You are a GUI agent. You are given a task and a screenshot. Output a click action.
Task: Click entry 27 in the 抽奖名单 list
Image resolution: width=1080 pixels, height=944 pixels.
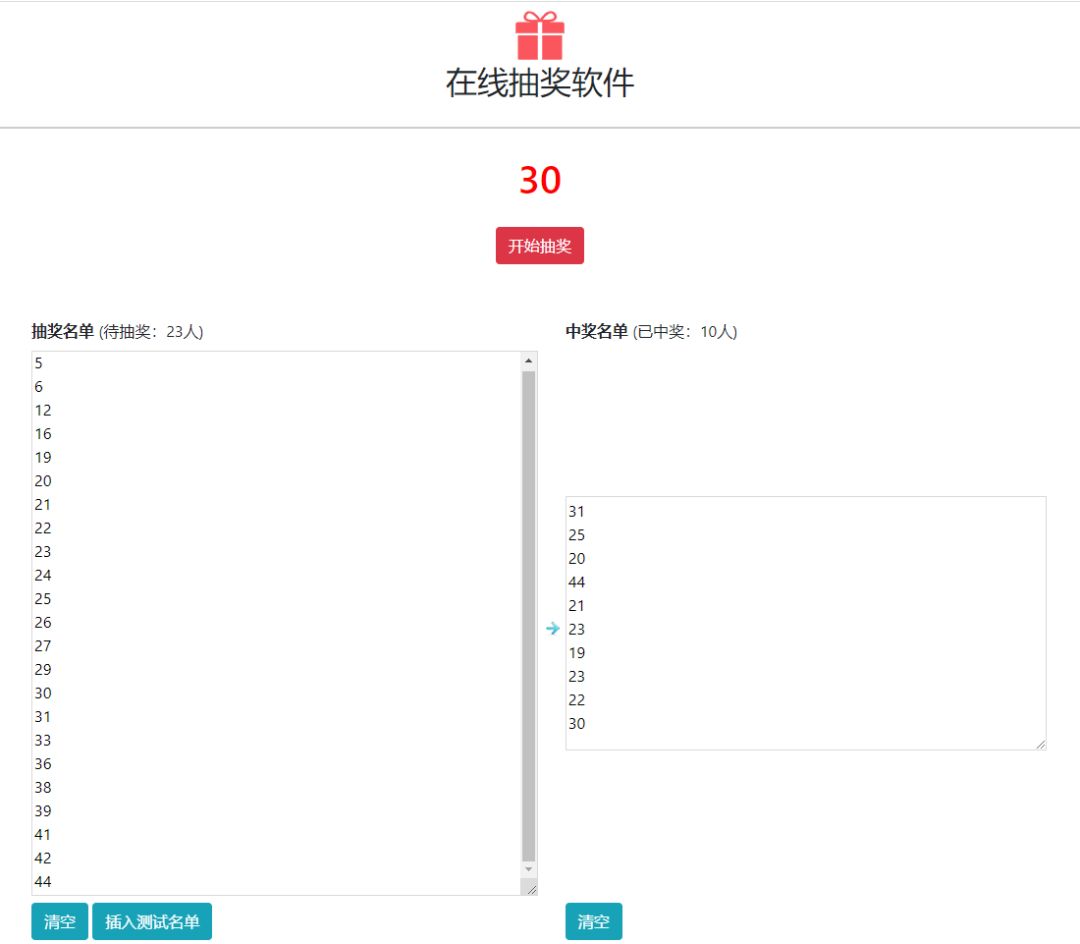(43, 646)
